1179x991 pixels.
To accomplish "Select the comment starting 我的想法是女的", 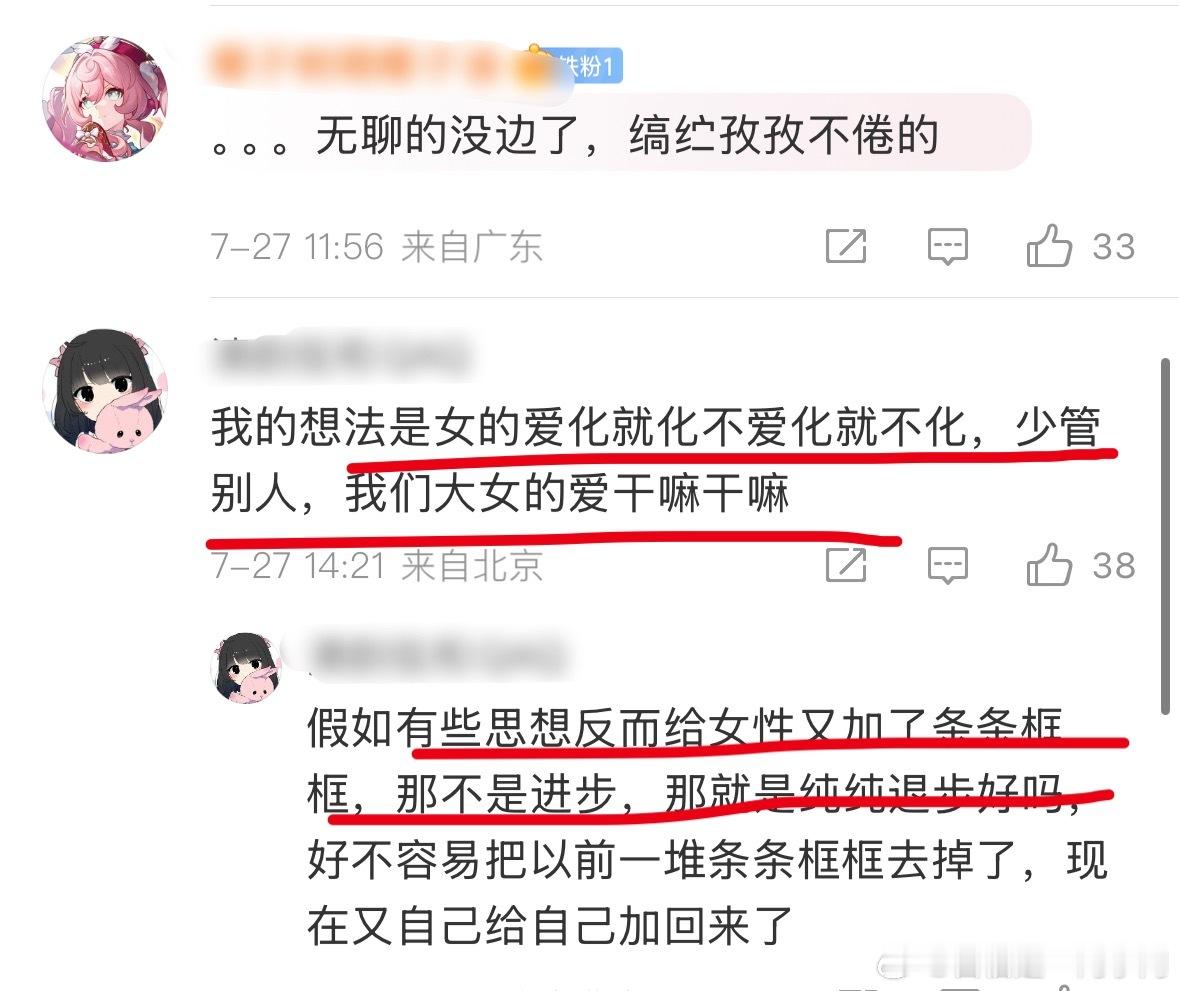I will [656, 459].
